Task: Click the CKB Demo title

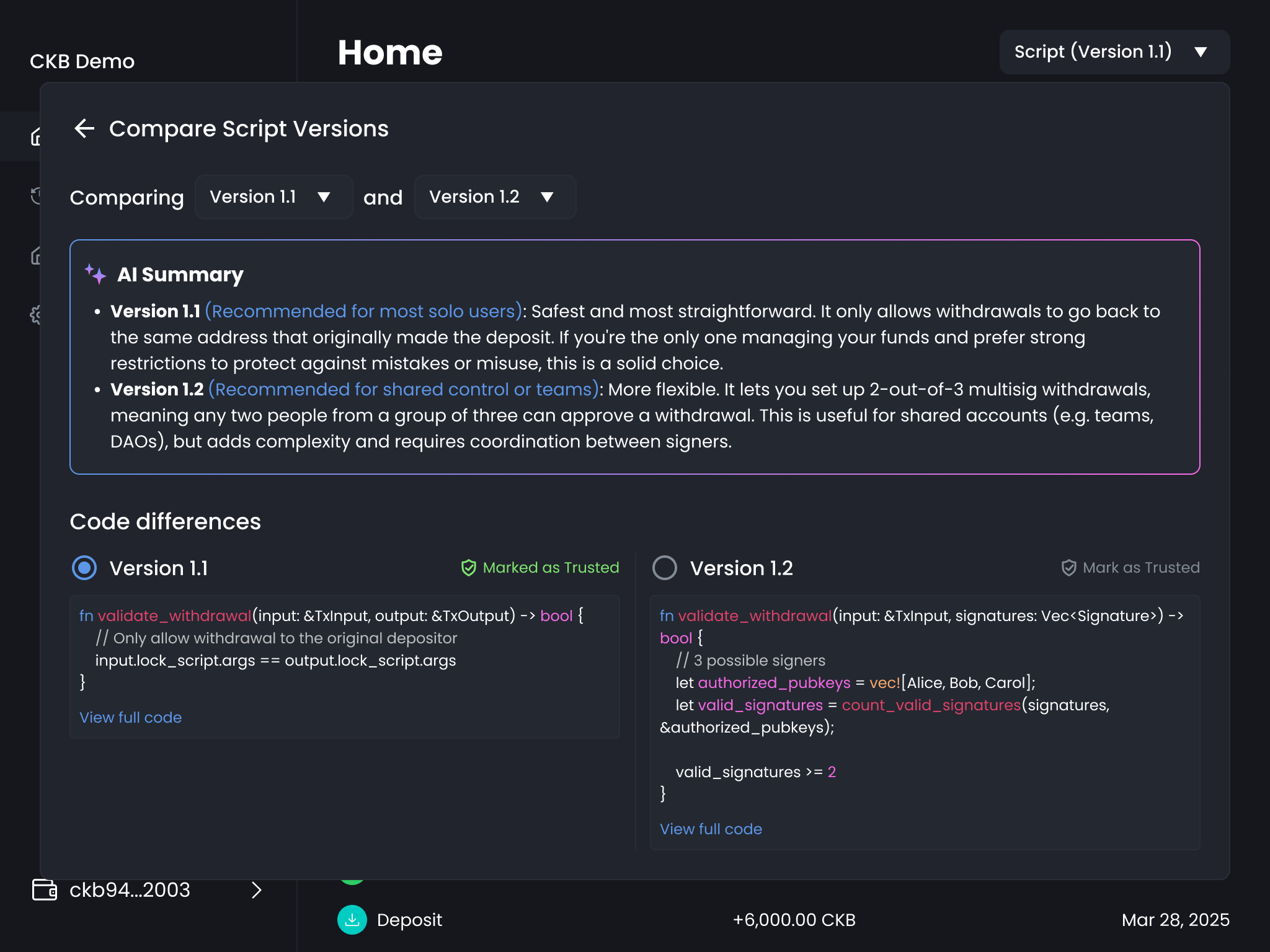Action: click(x=82, y=61)
